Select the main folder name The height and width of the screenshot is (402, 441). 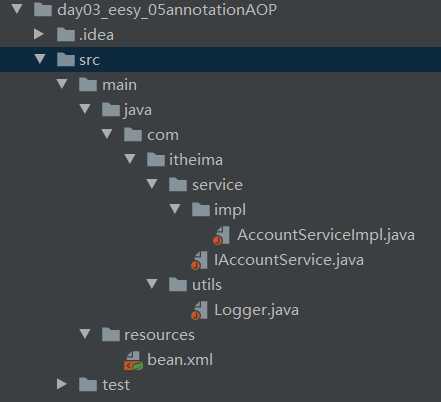click(x=119, y=85)
